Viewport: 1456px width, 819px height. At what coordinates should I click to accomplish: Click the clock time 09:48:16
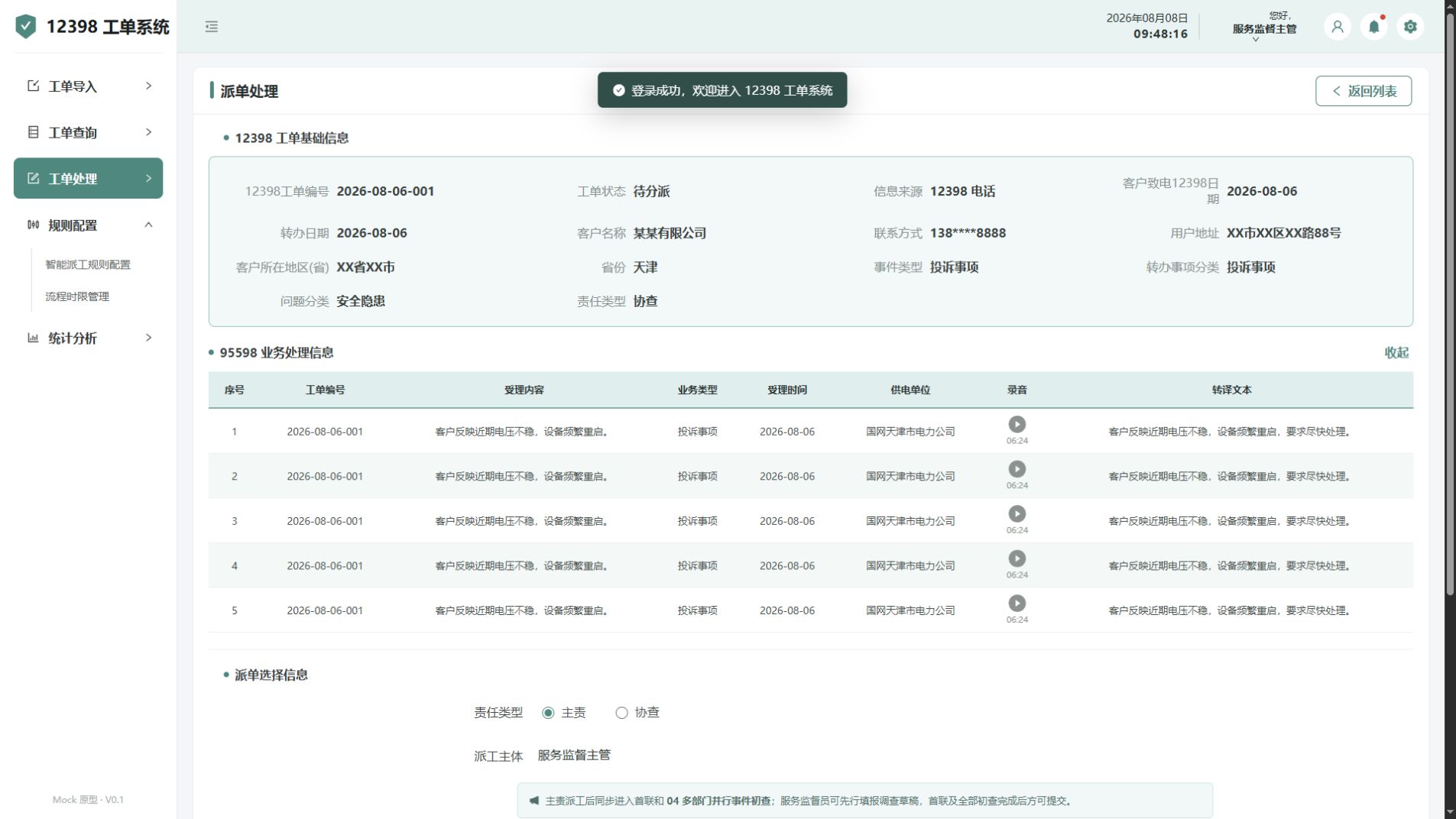pyautogui.click(x=1160, y=34)
